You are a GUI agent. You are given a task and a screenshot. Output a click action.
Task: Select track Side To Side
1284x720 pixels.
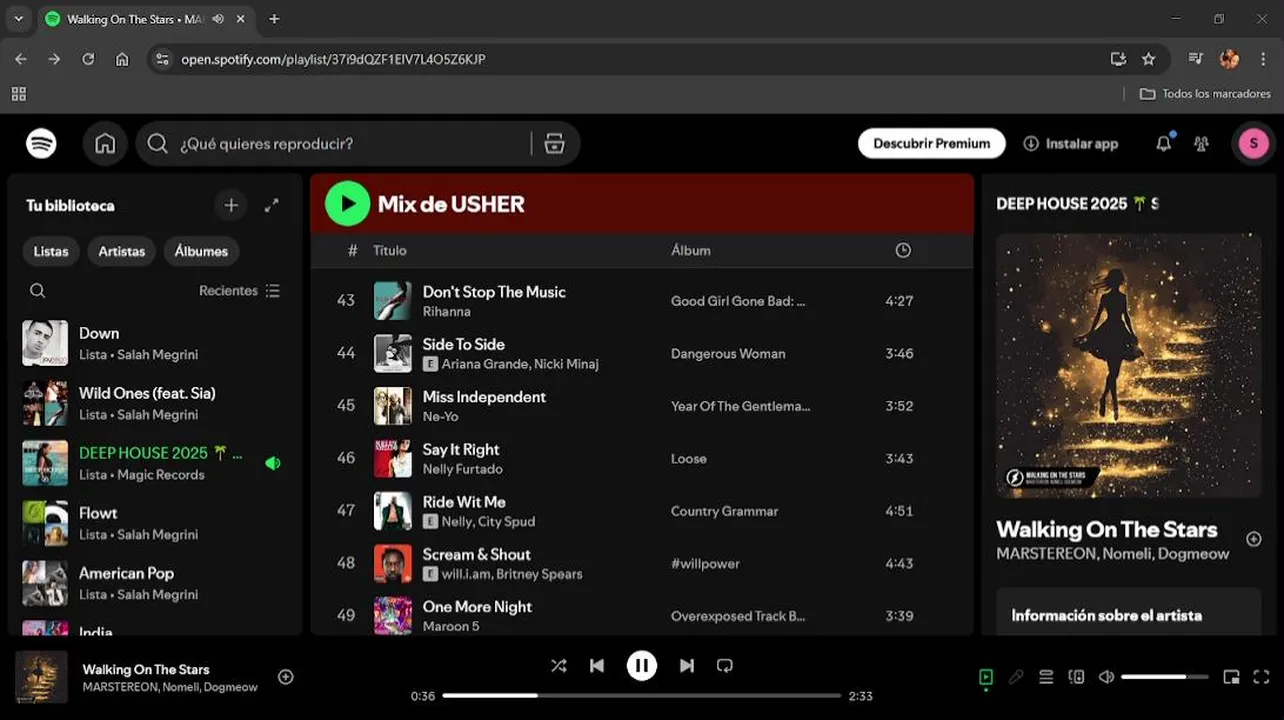463,344
